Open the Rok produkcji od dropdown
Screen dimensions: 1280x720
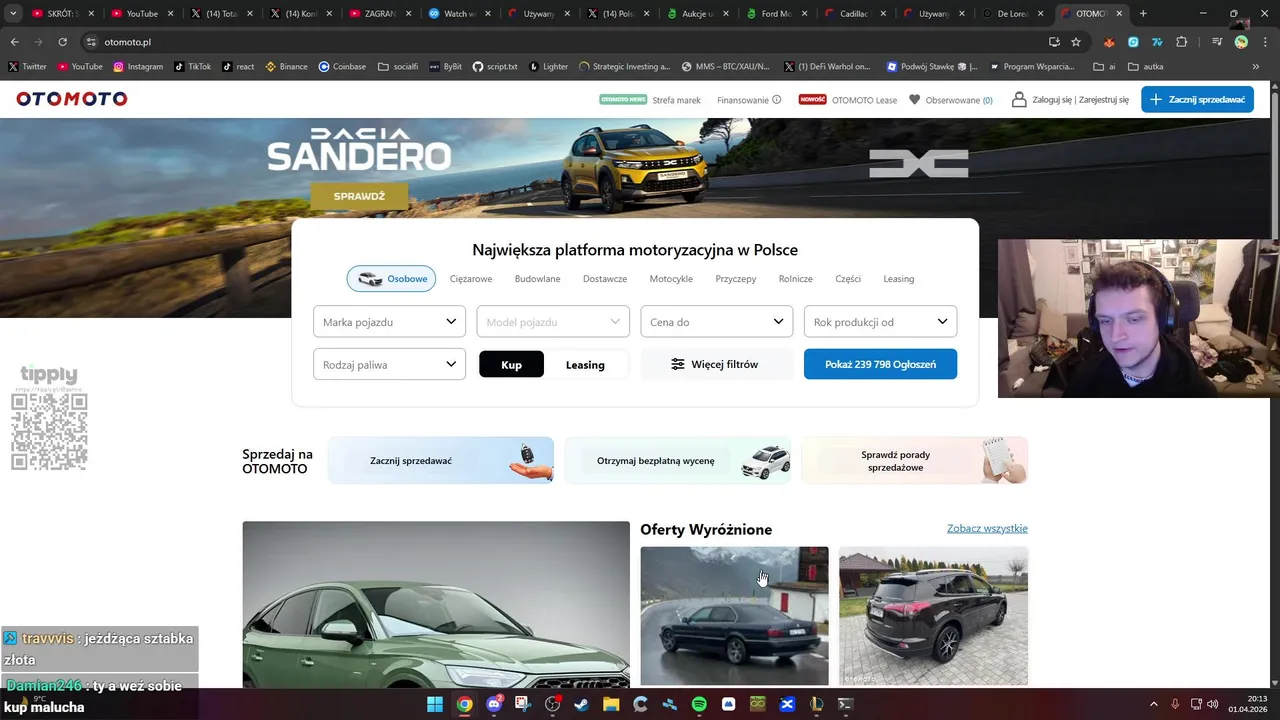tap(880, 321)
